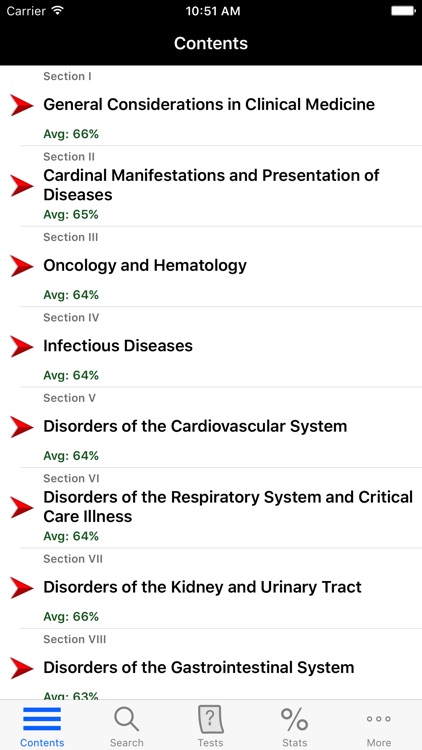Select the Infectious Diseases title
The width and height of the screenshot is (422, 750).
click(118, 346)
